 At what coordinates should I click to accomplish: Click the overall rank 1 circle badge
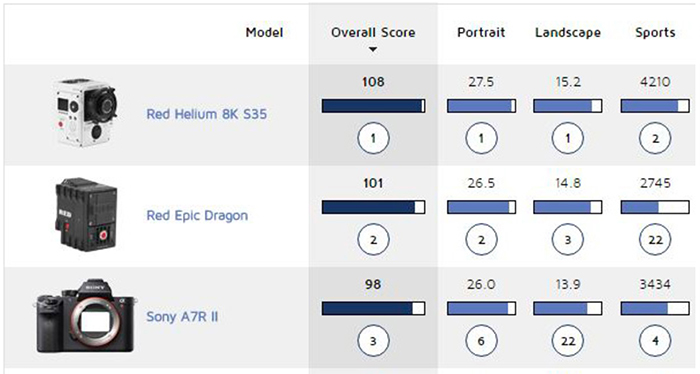(x=373, y=138)
